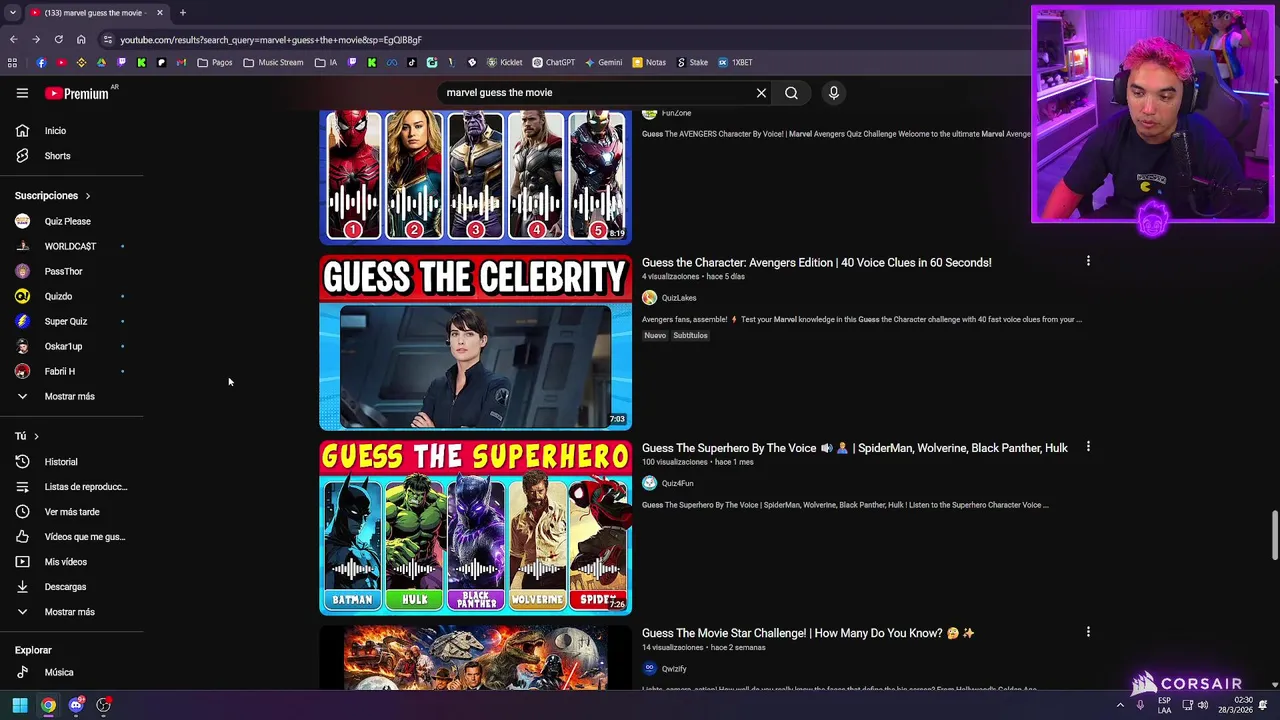The image size is (1280, 720).
Task: Open title Guess The Superhero By The Voice
Action: (855, 448)
